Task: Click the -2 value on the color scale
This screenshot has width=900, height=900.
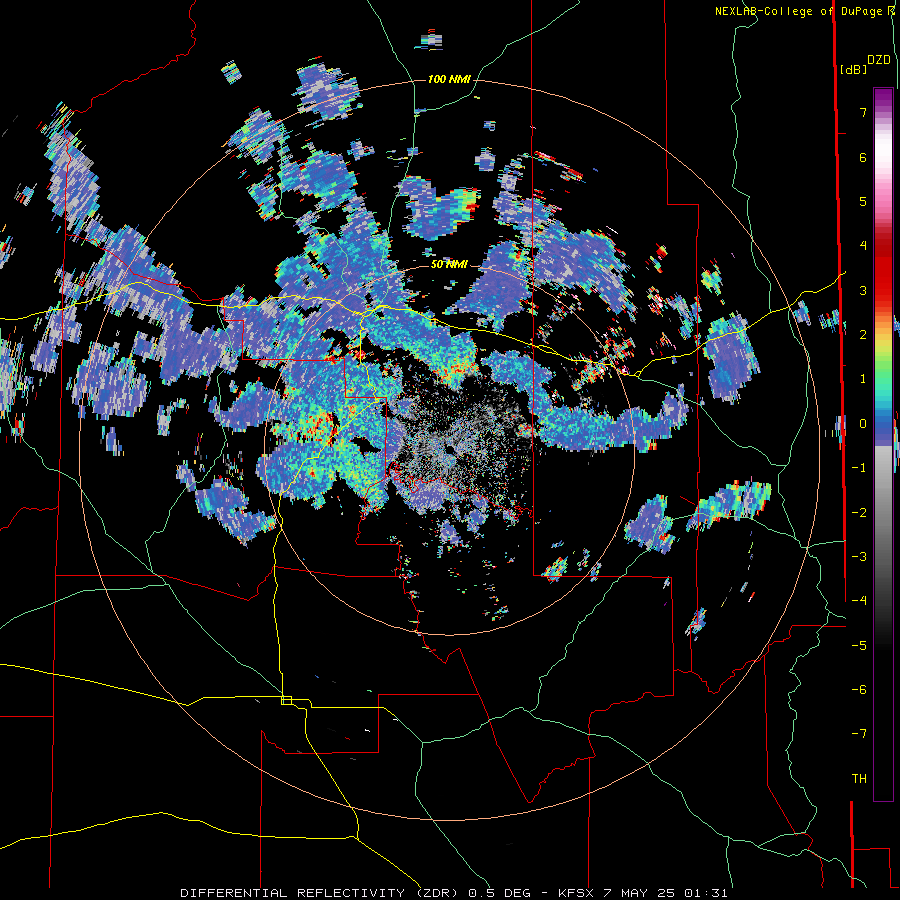Action: tap(859, 513)
